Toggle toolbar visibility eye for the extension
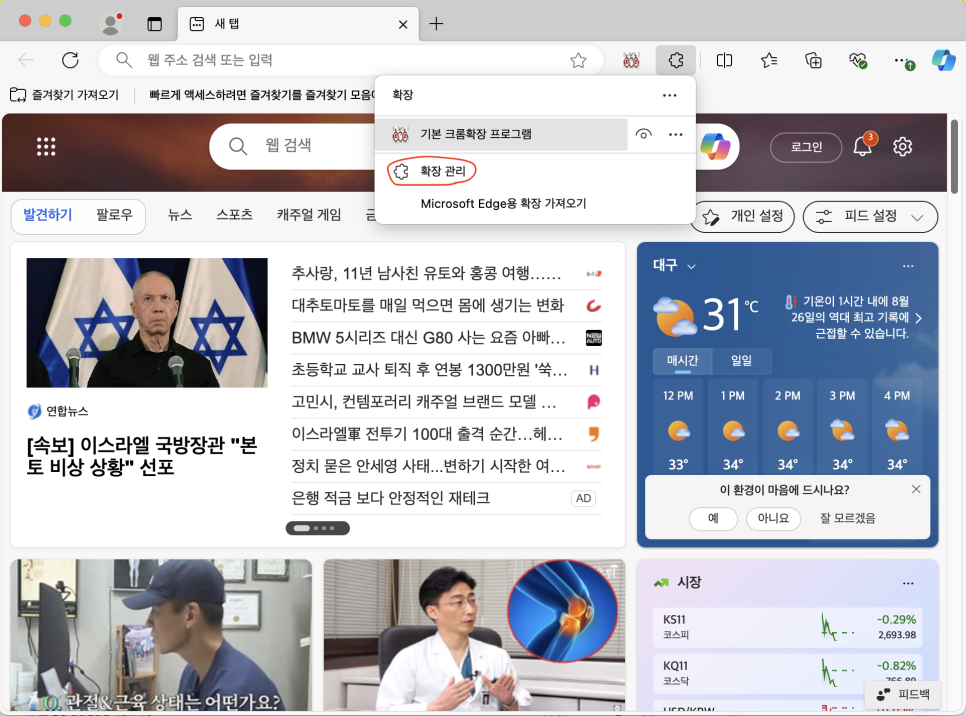The image size is (966, 716). click(644, 134)
